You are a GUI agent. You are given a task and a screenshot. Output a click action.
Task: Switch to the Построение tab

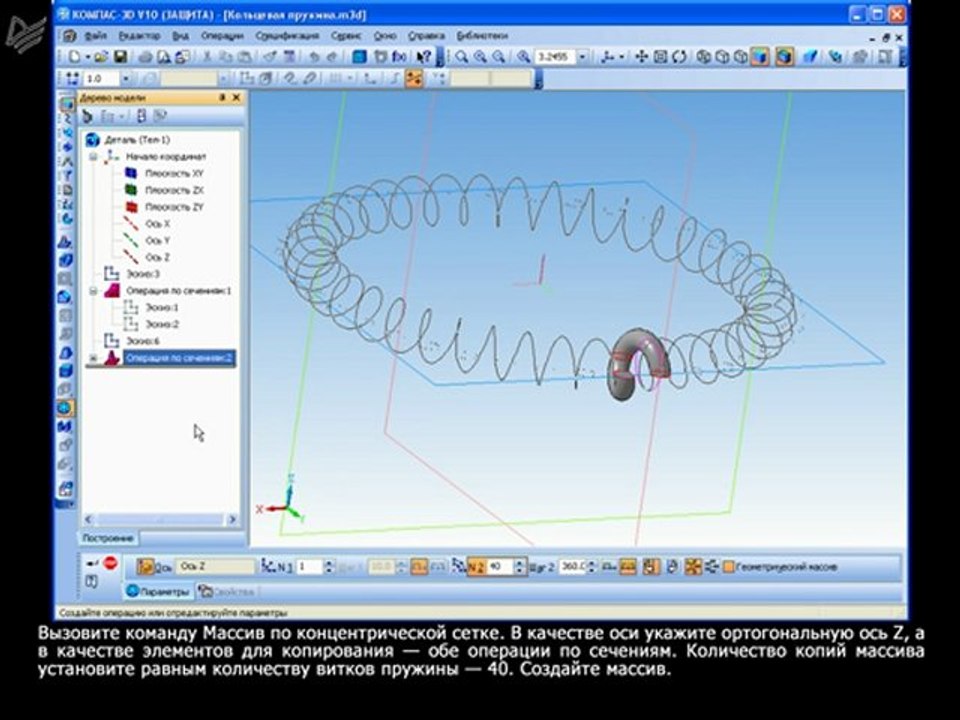(108, 538)
